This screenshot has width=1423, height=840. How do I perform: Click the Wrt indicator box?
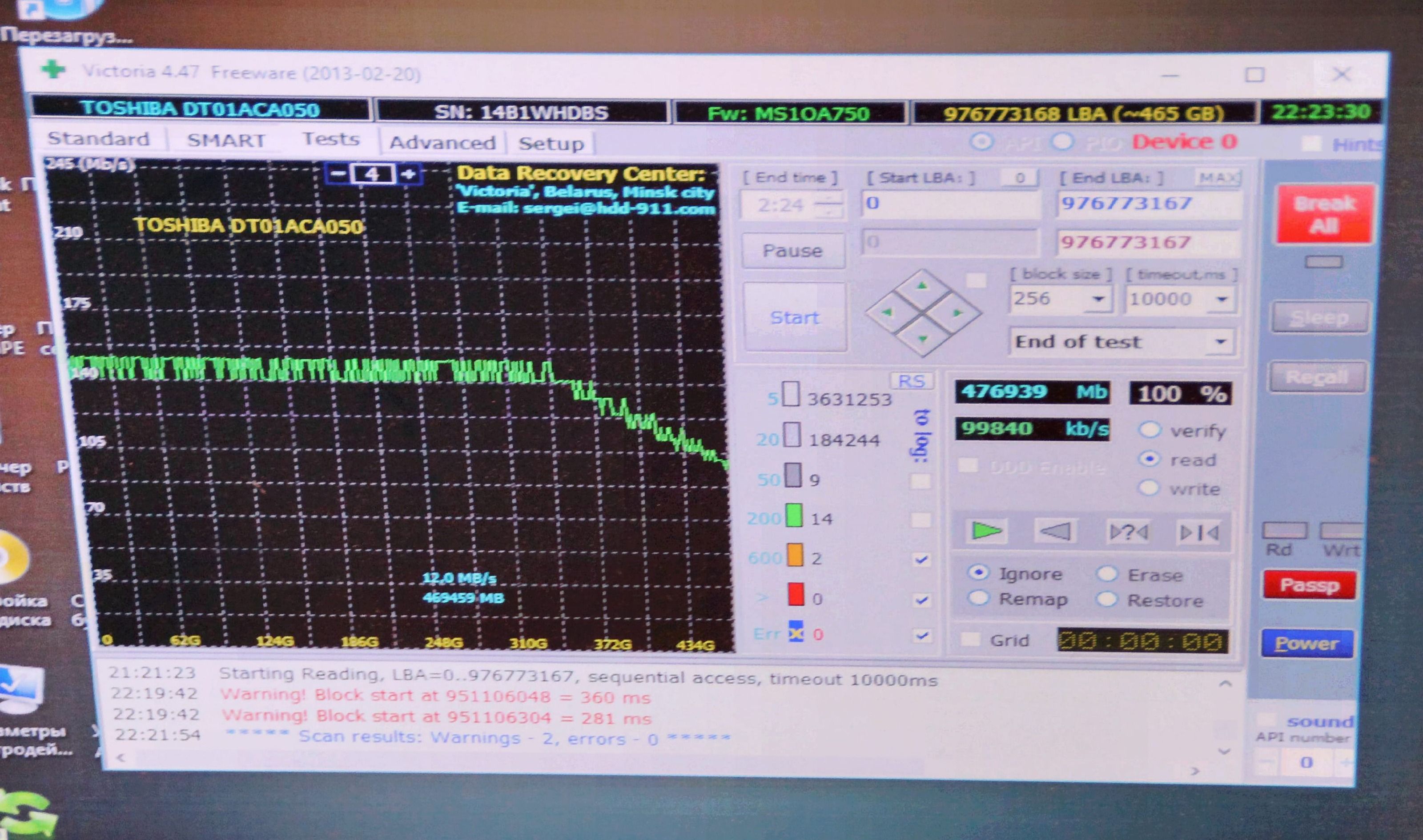(1342, 532)
